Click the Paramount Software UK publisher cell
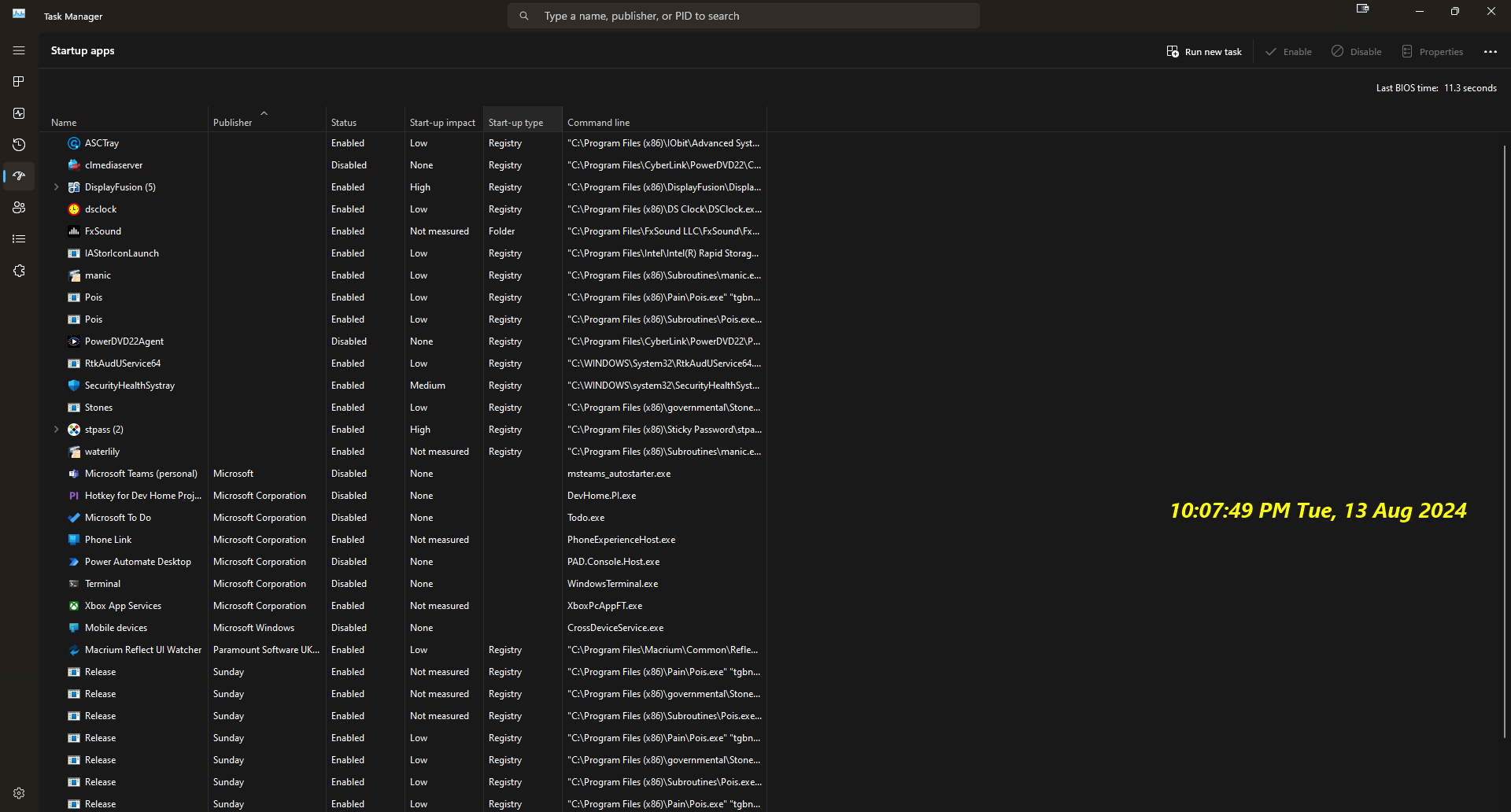This screenshot has width=1511, height=812. coord(266,650)
